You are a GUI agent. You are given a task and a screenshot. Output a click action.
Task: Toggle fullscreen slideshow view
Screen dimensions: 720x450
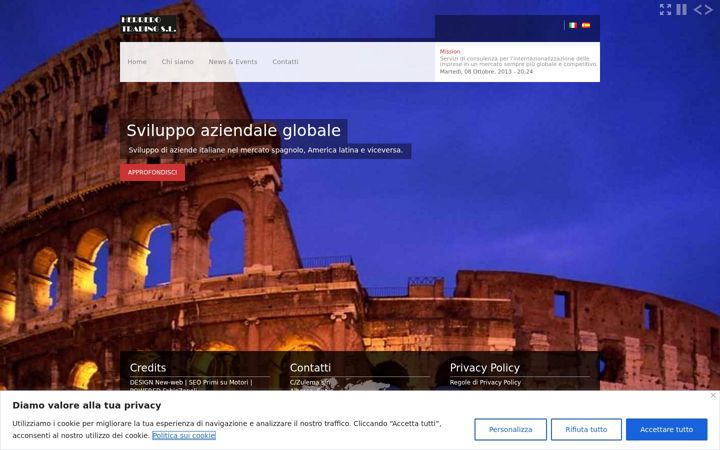tap(665, 10)
